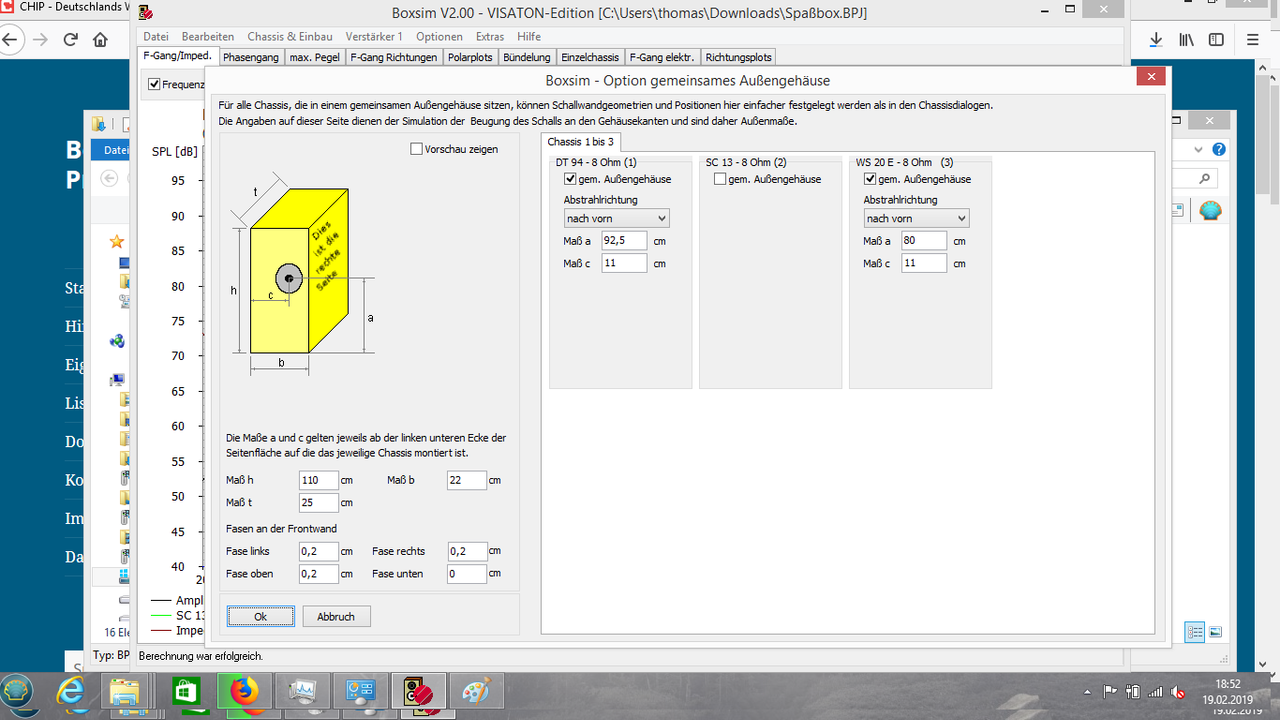The width and height of the screenshot is (1280, 720).
Task: Switch to the Richtungsplots tab
Action: (738, 57)
